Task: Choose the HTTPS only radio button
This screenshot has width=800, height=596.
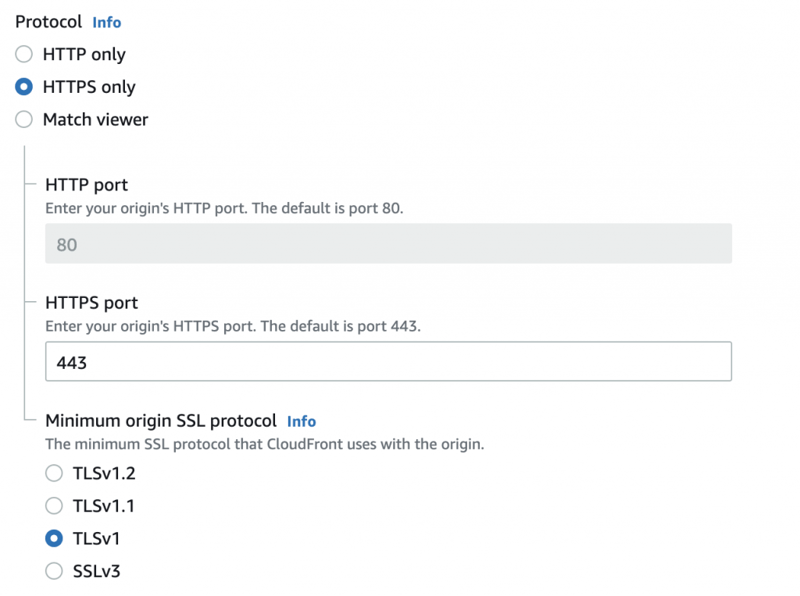Action: tap(24, 87)
